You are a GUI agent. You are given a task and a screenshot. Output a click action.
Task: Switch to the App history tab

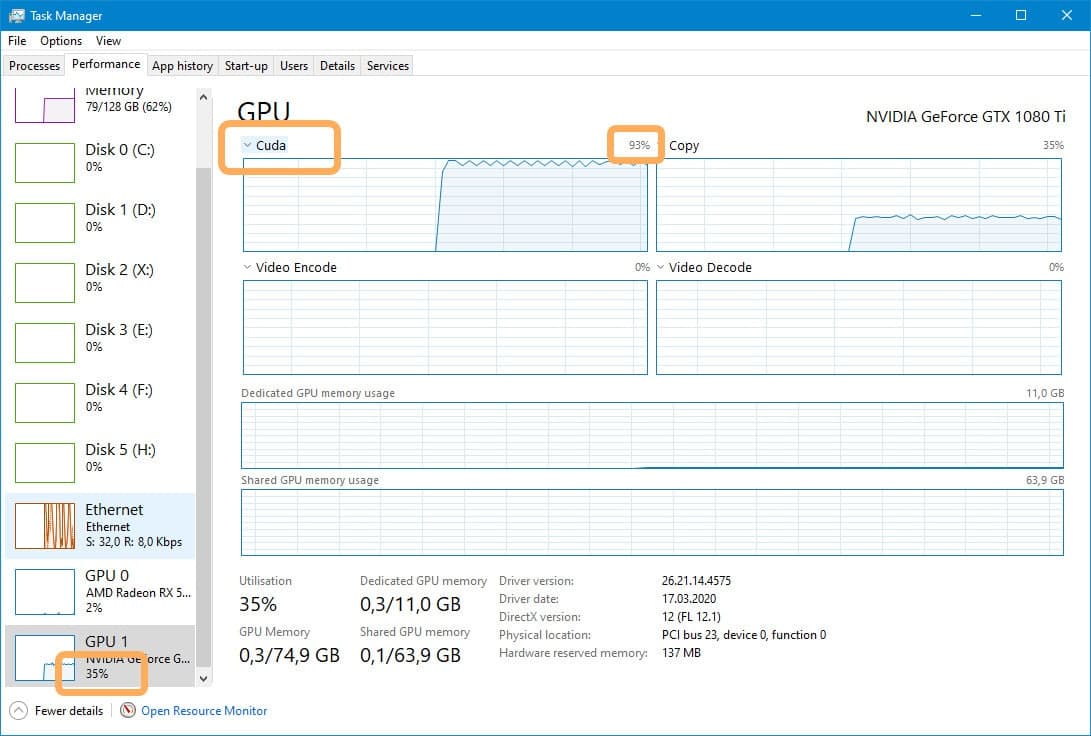click(182, 65)
